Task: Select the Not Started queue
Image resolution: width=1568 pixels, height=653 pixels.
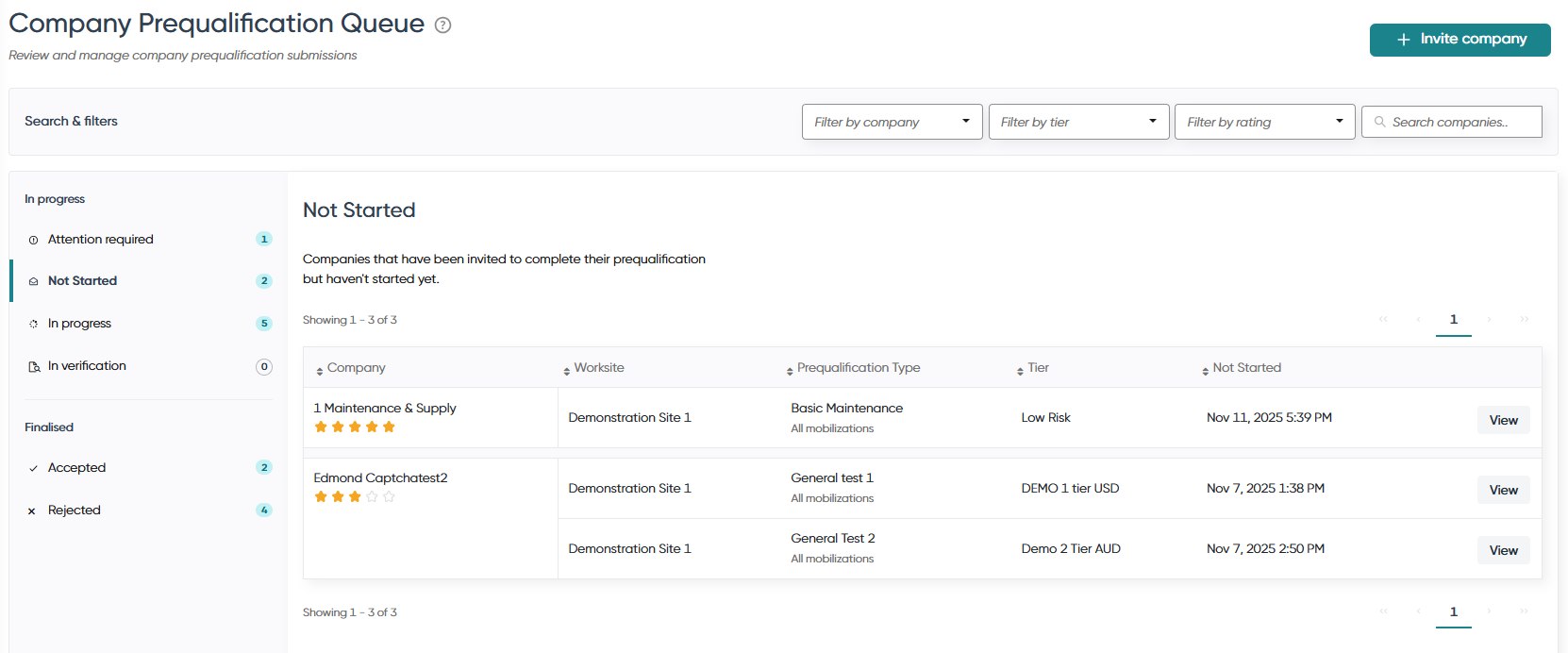Action: tap(149, 281)
